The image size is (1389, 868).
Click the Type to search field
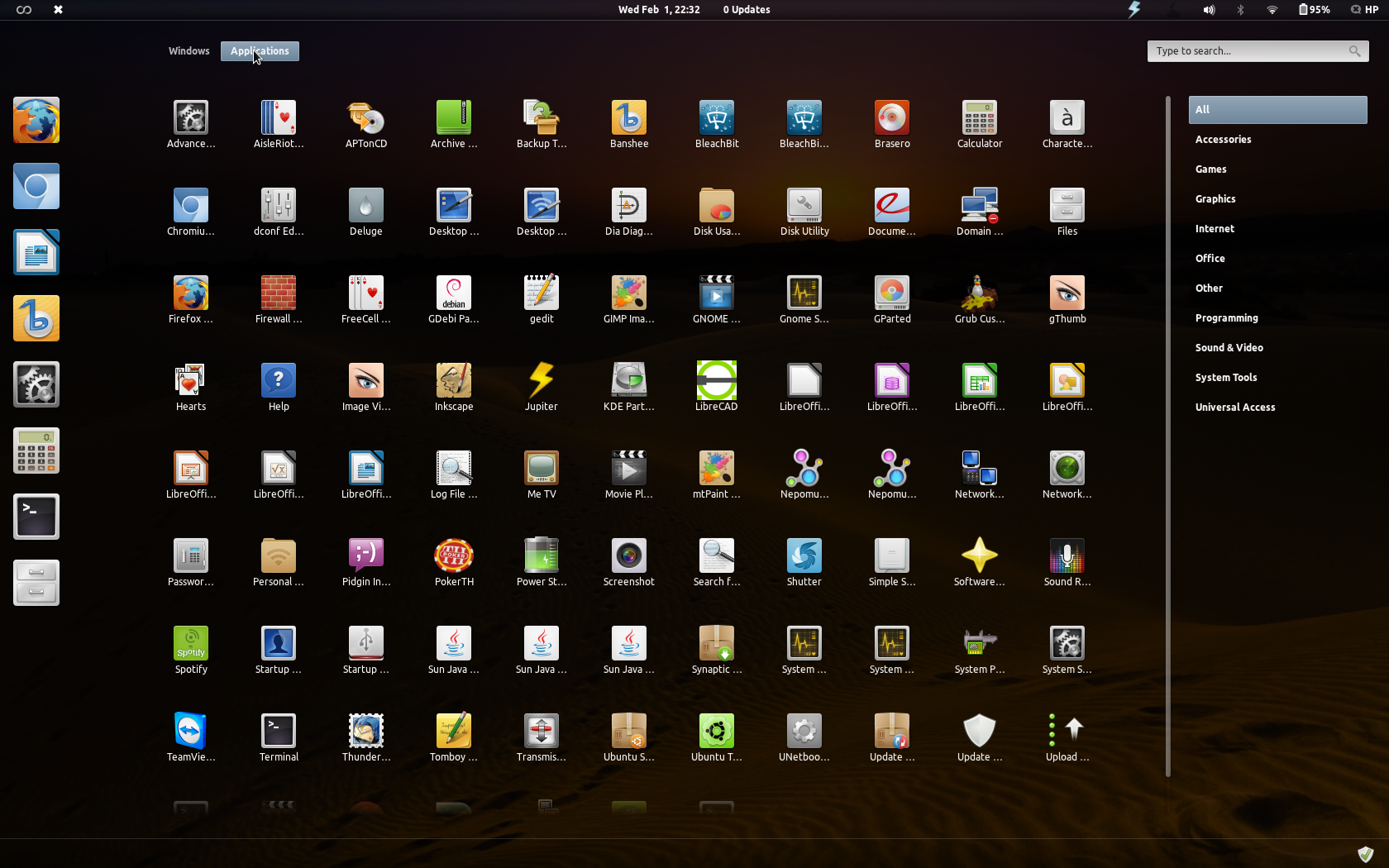pyautogui.click(x=1258, y=51)
